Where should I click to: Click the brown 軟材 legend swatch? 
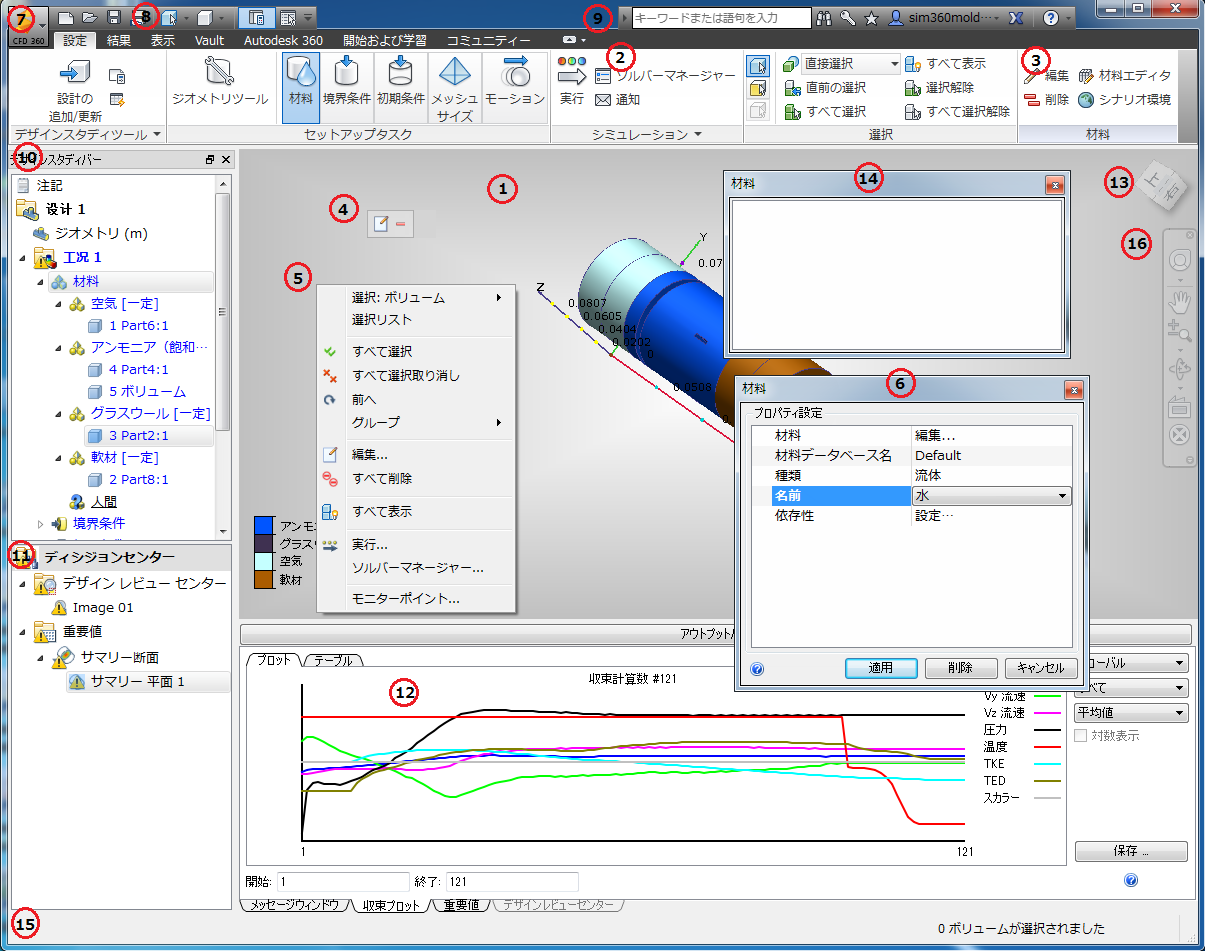pyautogui.click(x=264, y=579)
